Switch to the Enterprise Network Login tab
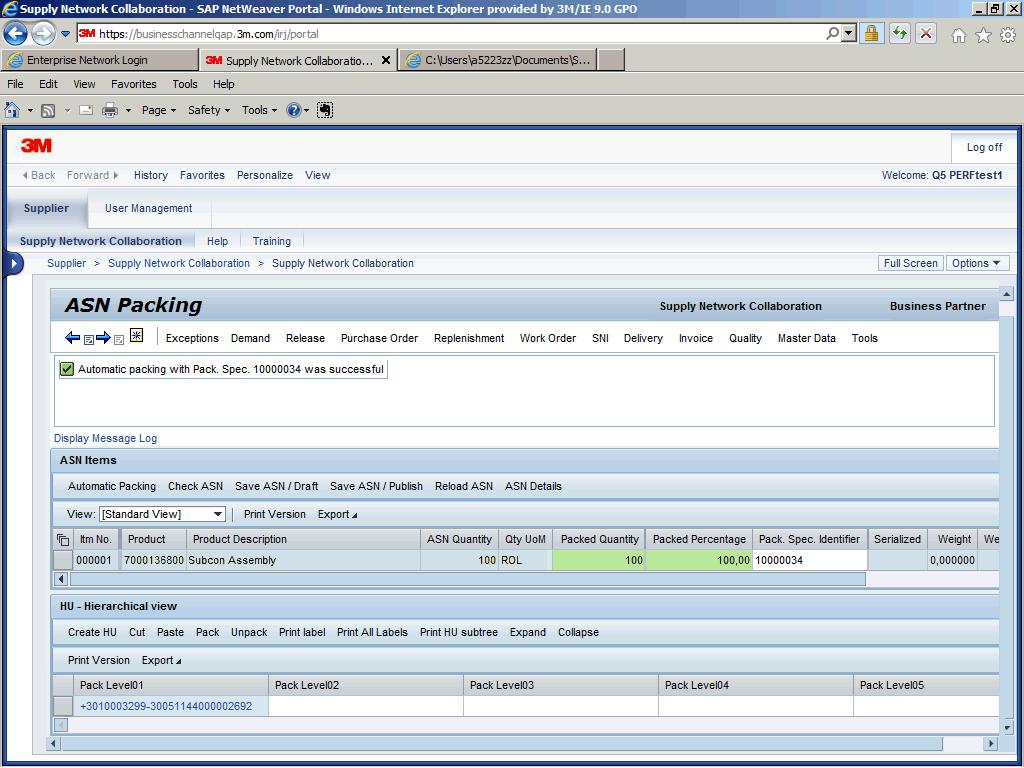Screen dimensions: 1024x768 (100, 60)
